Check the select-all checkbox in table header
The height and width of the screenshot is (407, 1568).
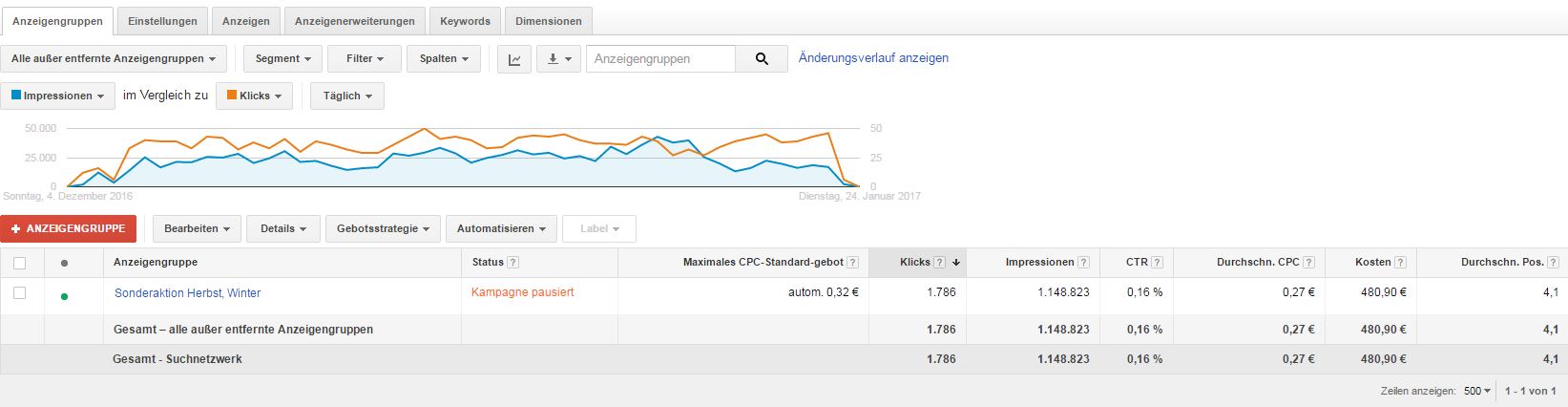[20, 263]
